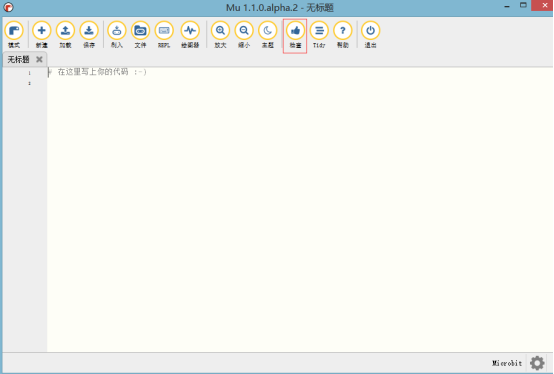This screenshot has height=374, width=554.
Task: Open Help (帮助) question mark icon
Action: pyautogui.click(x=342, y=34)
